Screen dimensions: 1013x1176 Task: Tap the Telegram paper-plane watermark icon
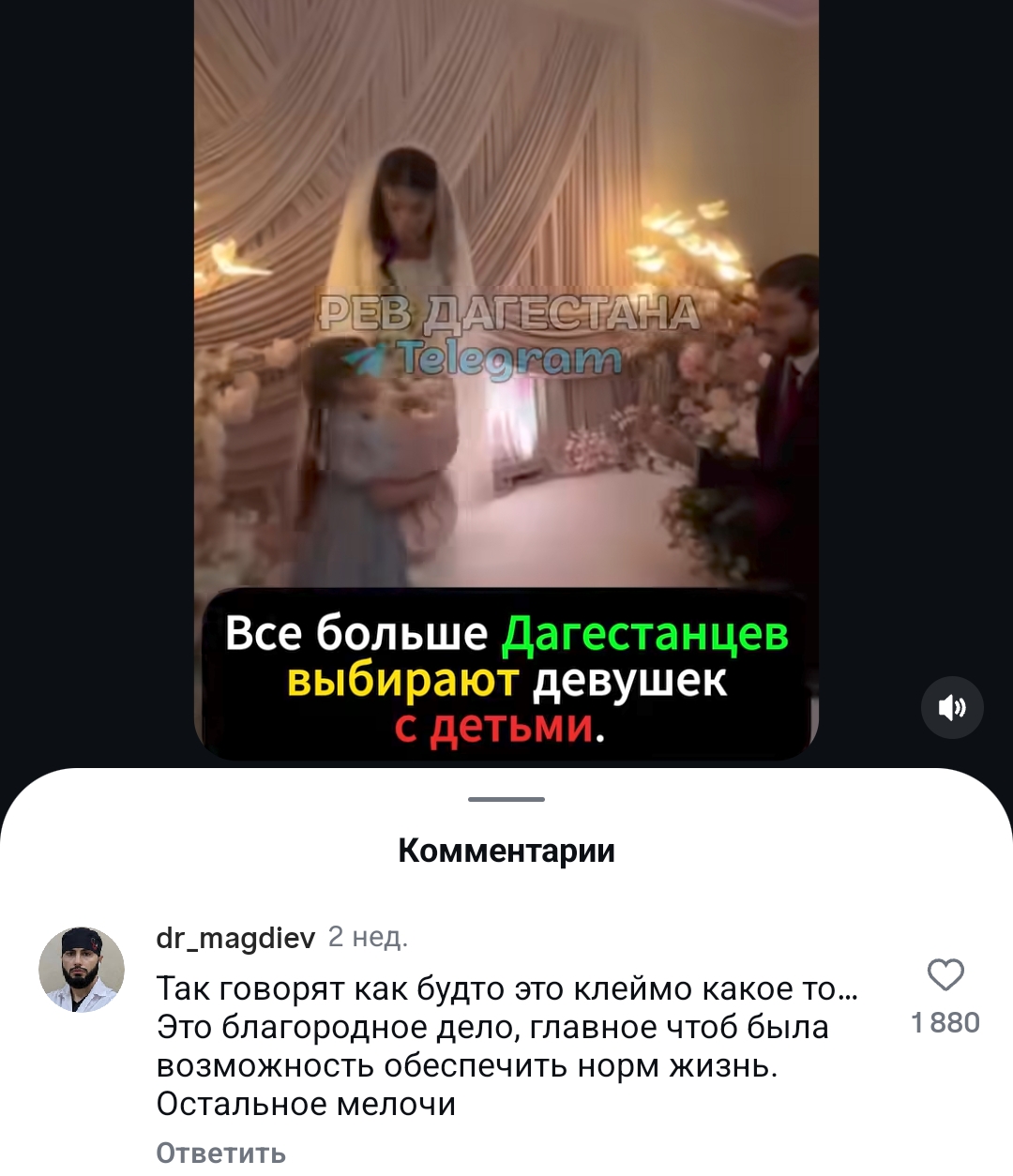370,357
